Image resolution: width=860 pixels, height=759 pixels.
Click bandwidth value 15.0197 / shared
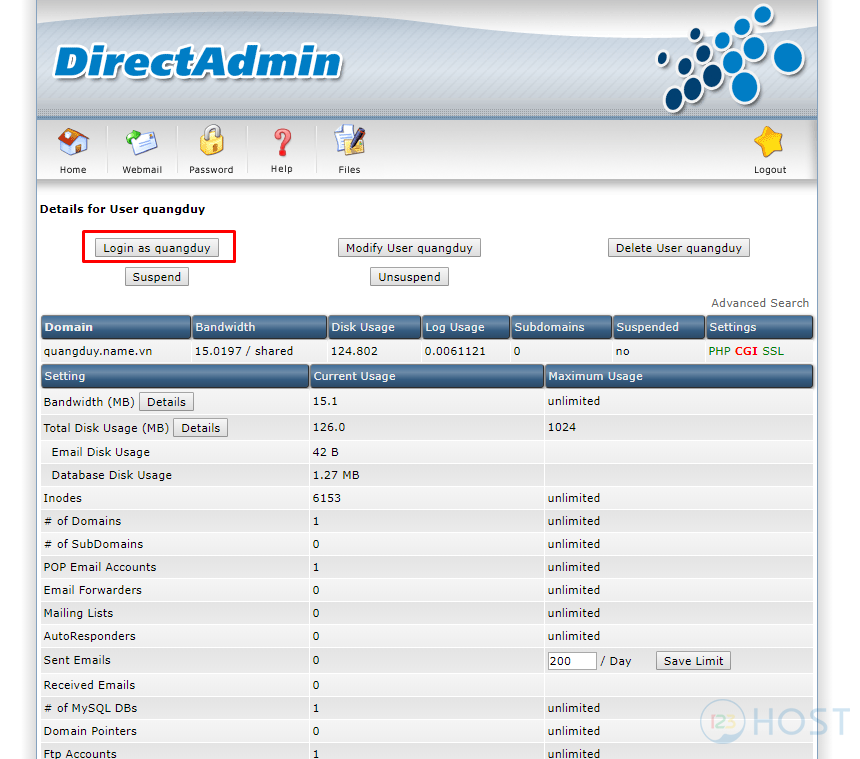pyautogui.click(x=244, y=351)
